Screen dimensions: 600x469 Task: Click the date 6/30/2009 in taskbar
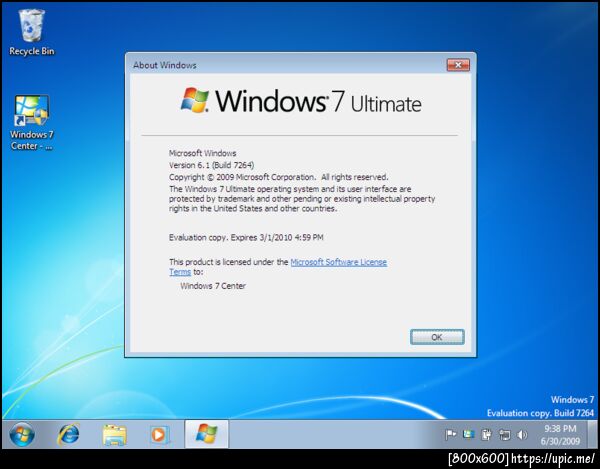coord(560,441)
